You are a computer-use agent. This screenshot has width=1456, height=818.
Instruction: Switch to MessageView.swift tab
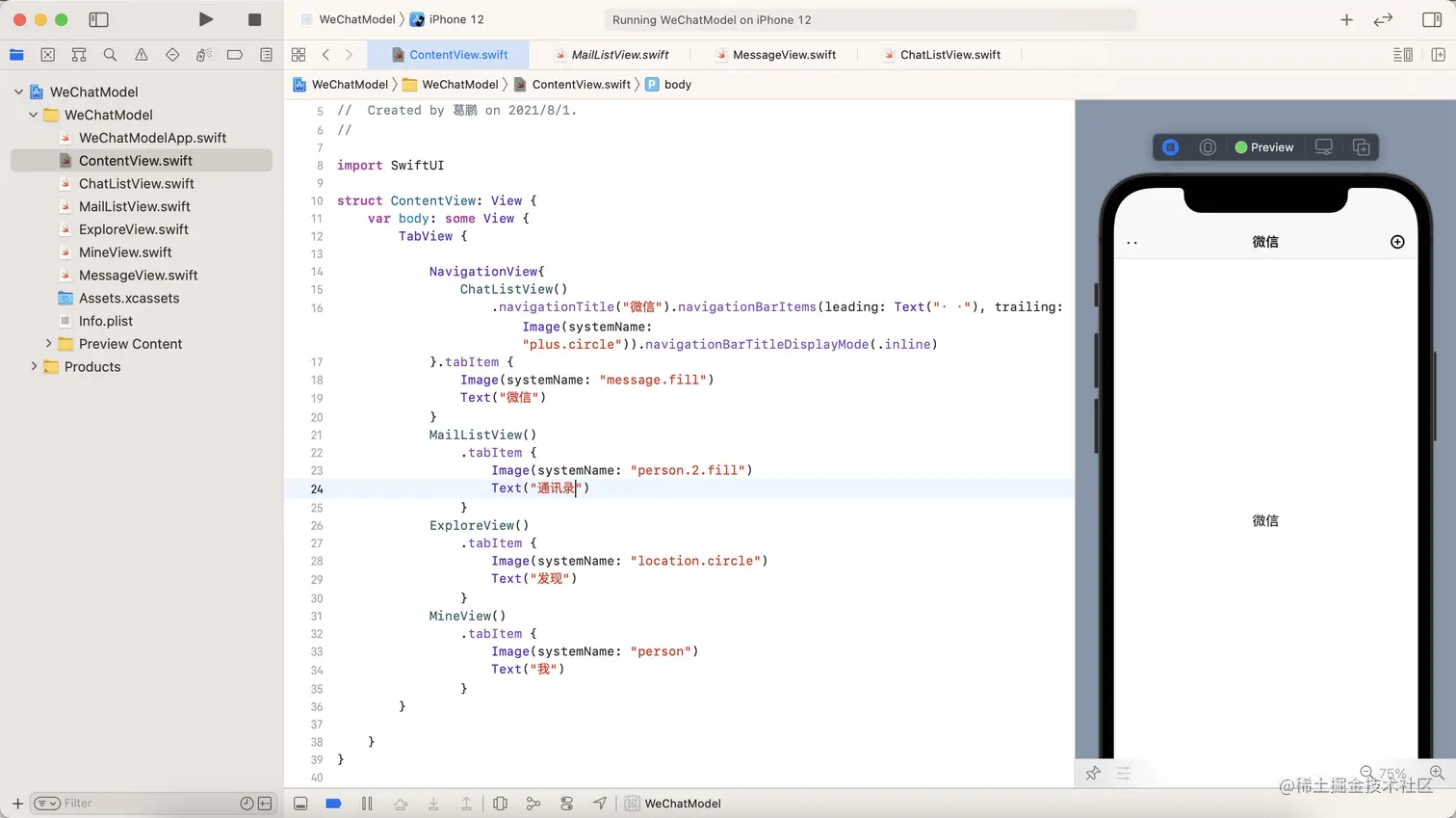775,55
